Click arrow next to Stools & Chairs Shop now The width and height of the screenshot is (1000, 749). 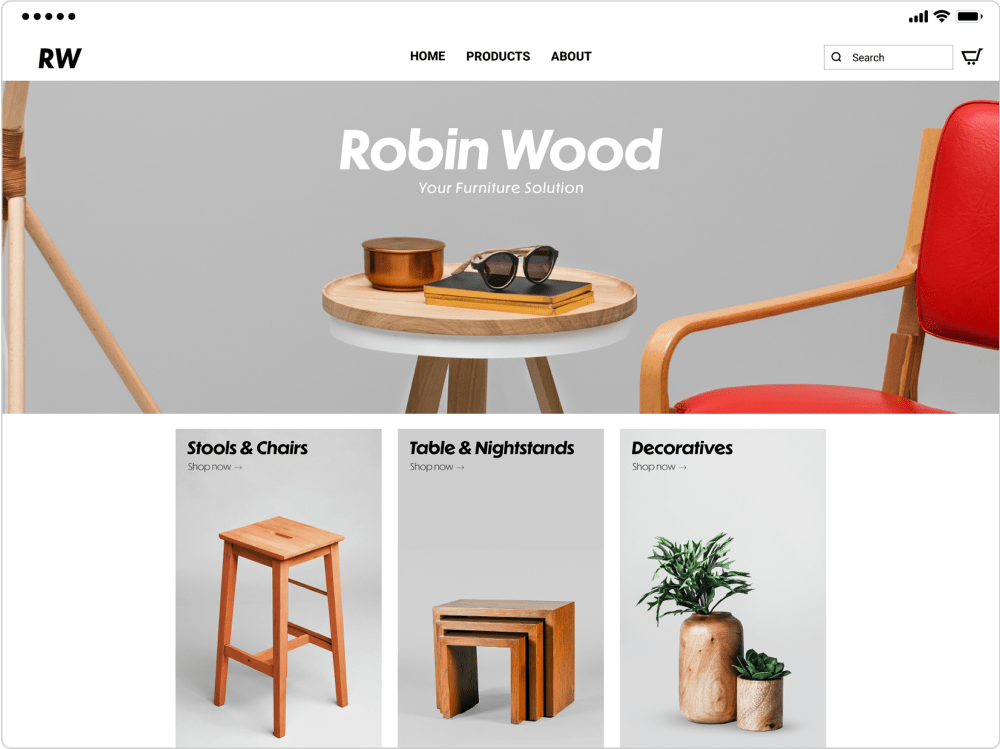pos(238,468)
